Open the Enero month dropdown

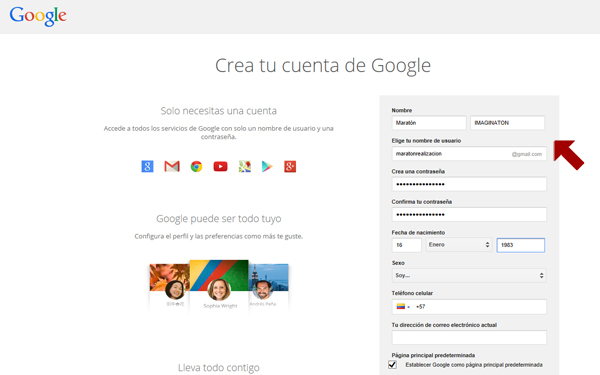click(x=458, y=245)
